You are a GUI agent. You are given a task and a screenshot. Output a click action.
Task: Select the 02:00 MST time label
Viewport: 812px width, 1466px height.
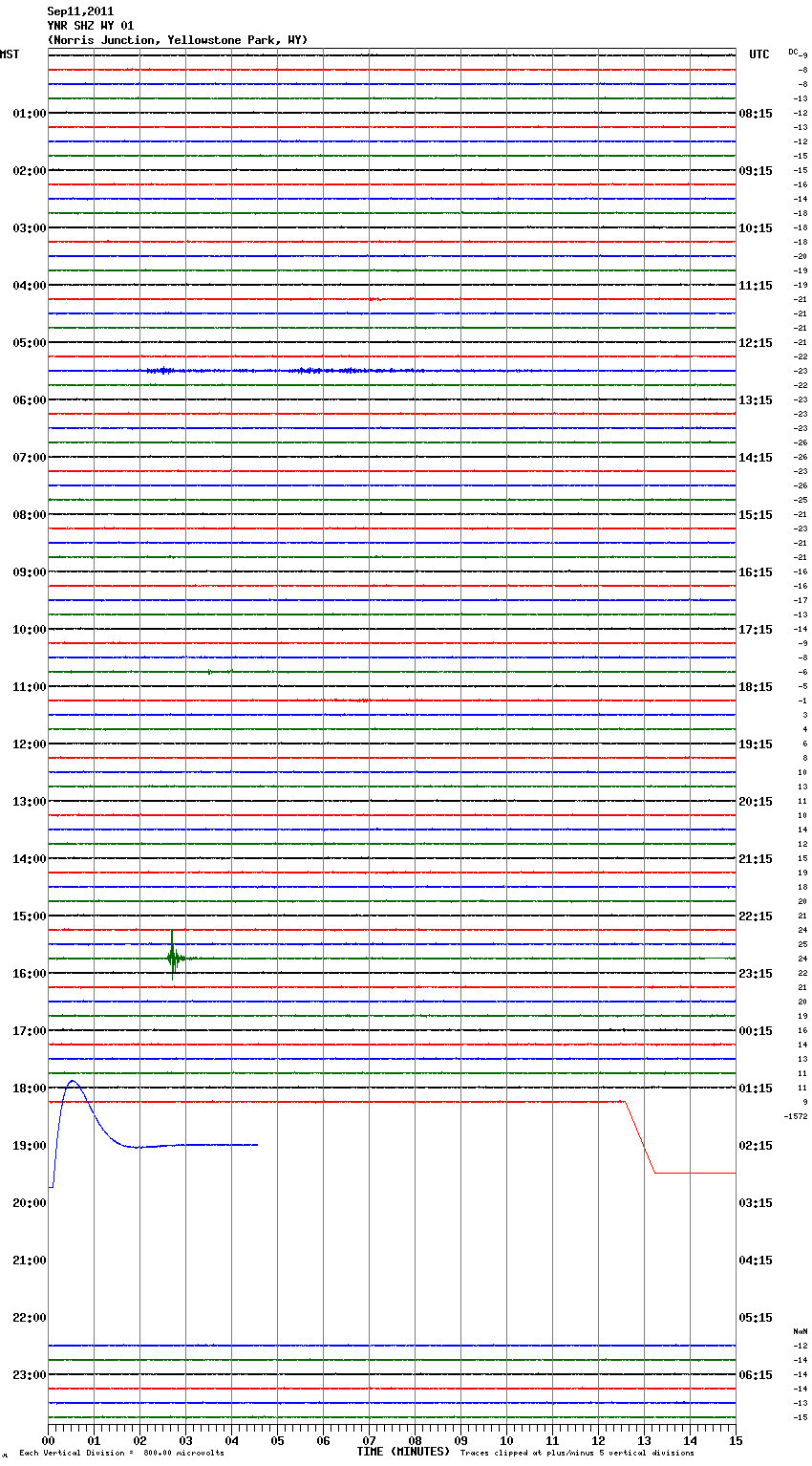tap(29, 171)
